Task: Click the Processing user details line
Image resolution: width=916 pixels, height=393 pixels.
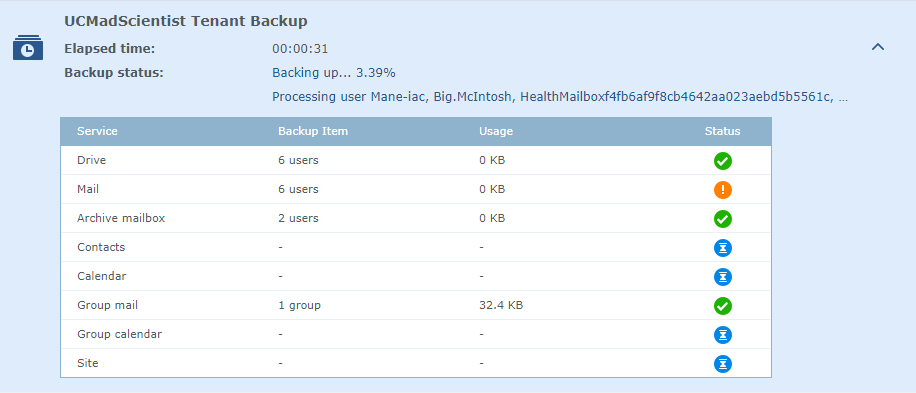Action: coord(560,98)
